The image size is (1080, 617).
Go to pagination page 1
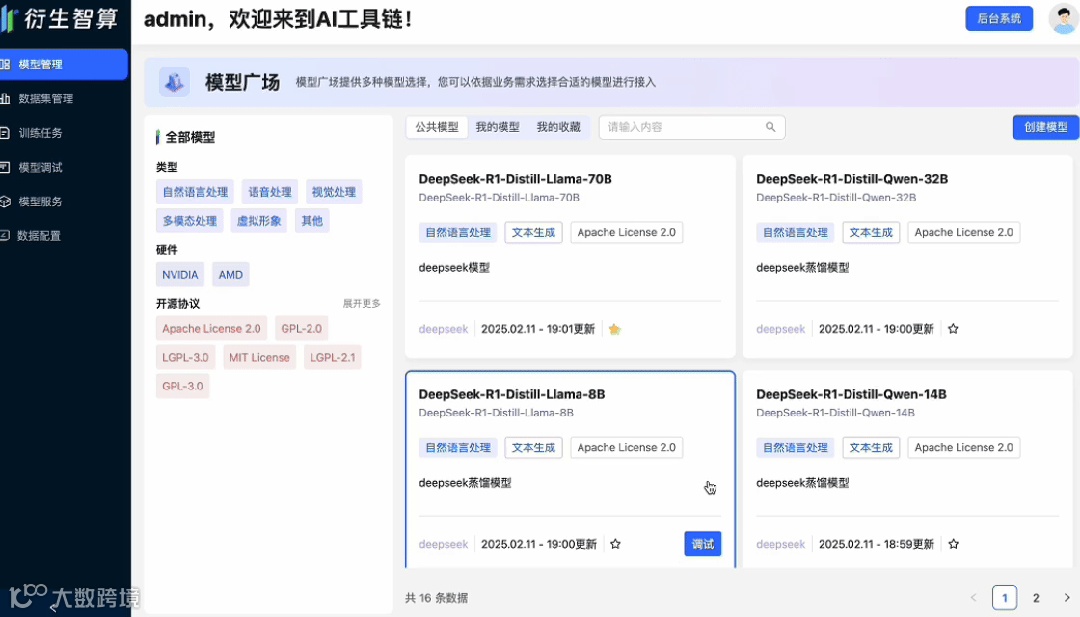[1004, 598]
